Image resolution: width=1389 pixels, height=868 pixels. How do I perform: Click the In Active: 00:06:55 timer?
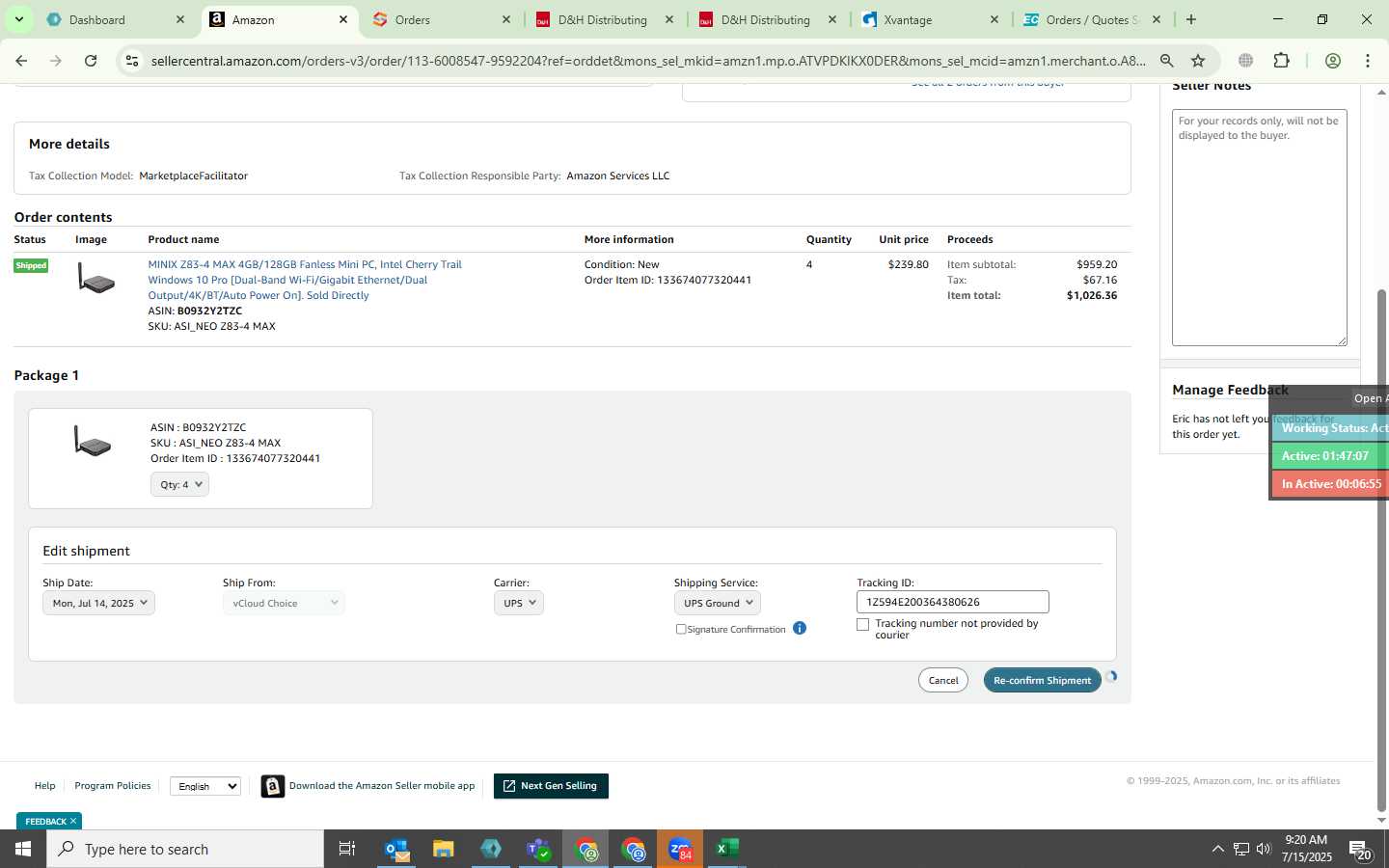1330,484
